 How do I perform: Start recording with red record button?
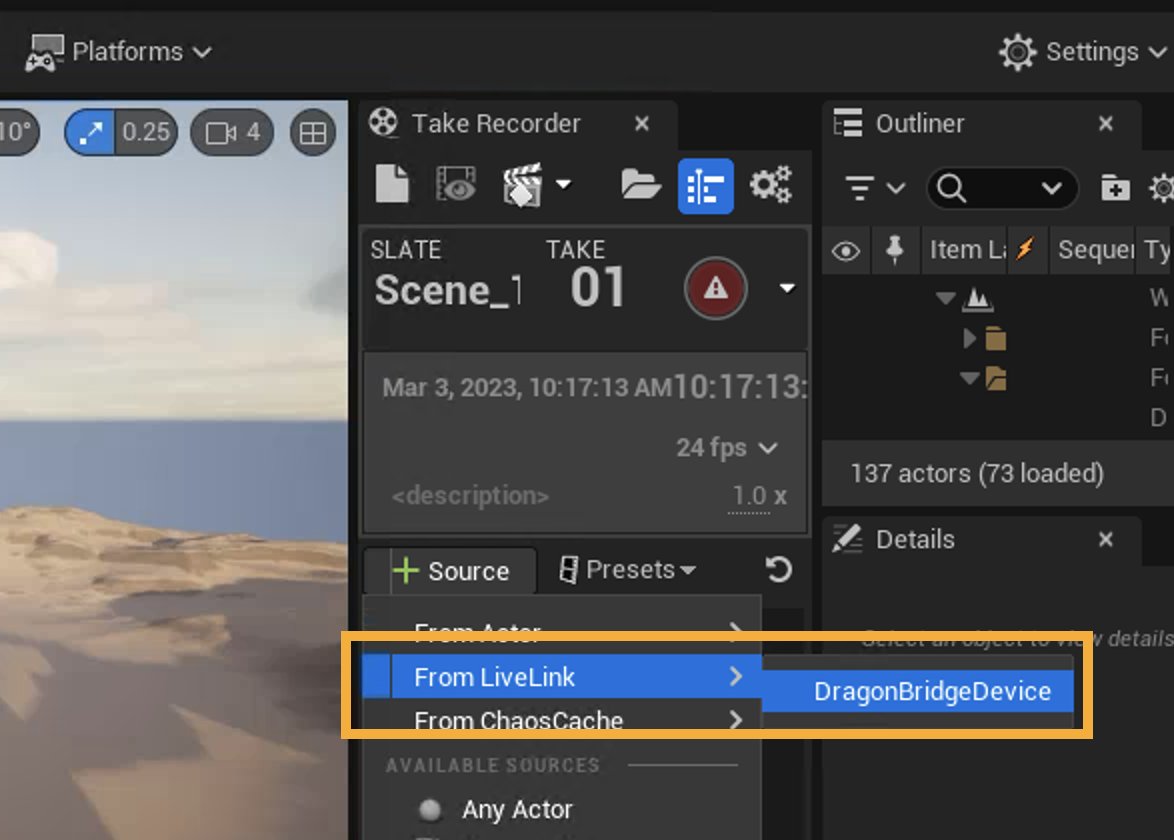[x=715, y=288]
